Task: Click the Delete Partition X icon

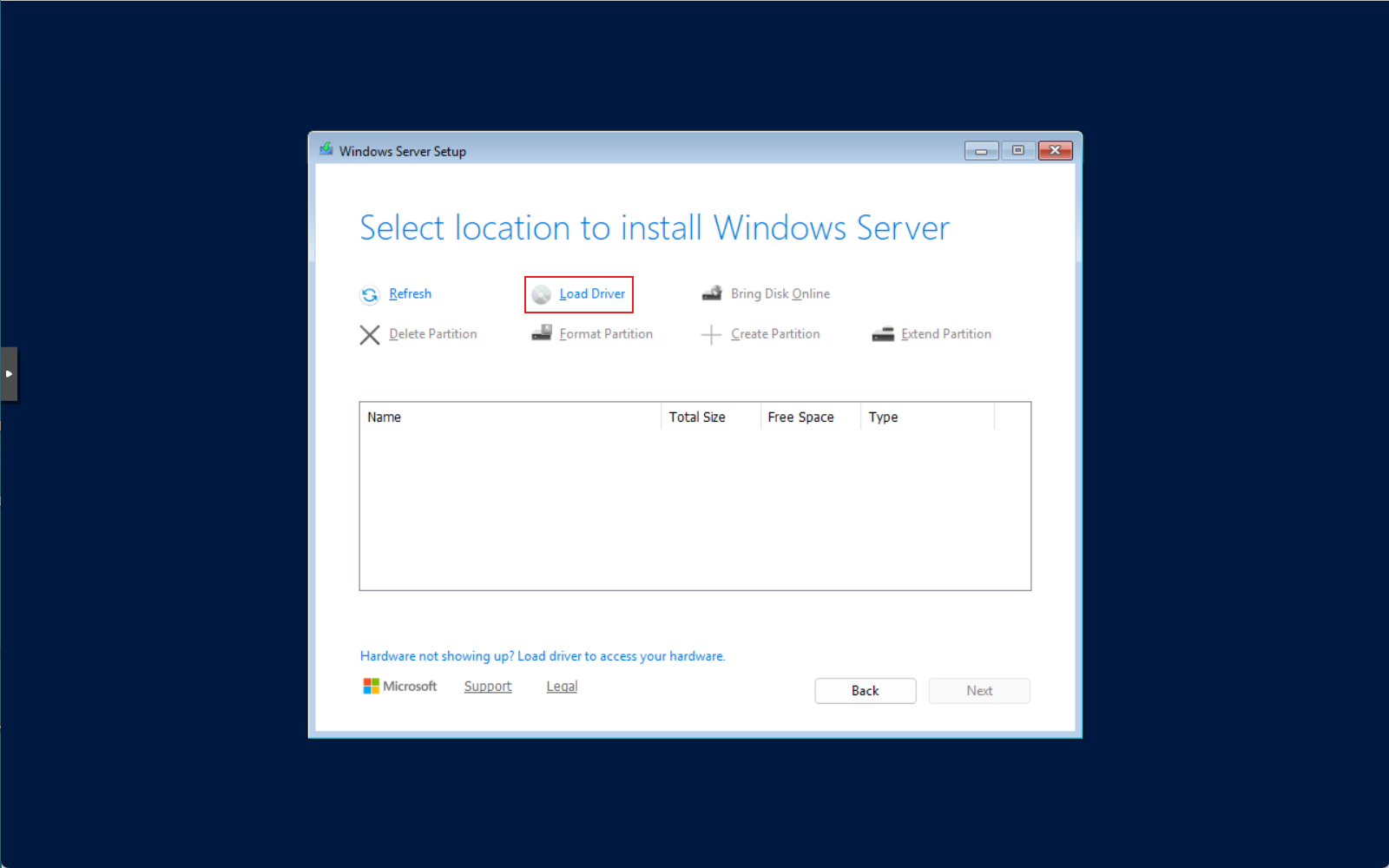Action: coord(370,335)
